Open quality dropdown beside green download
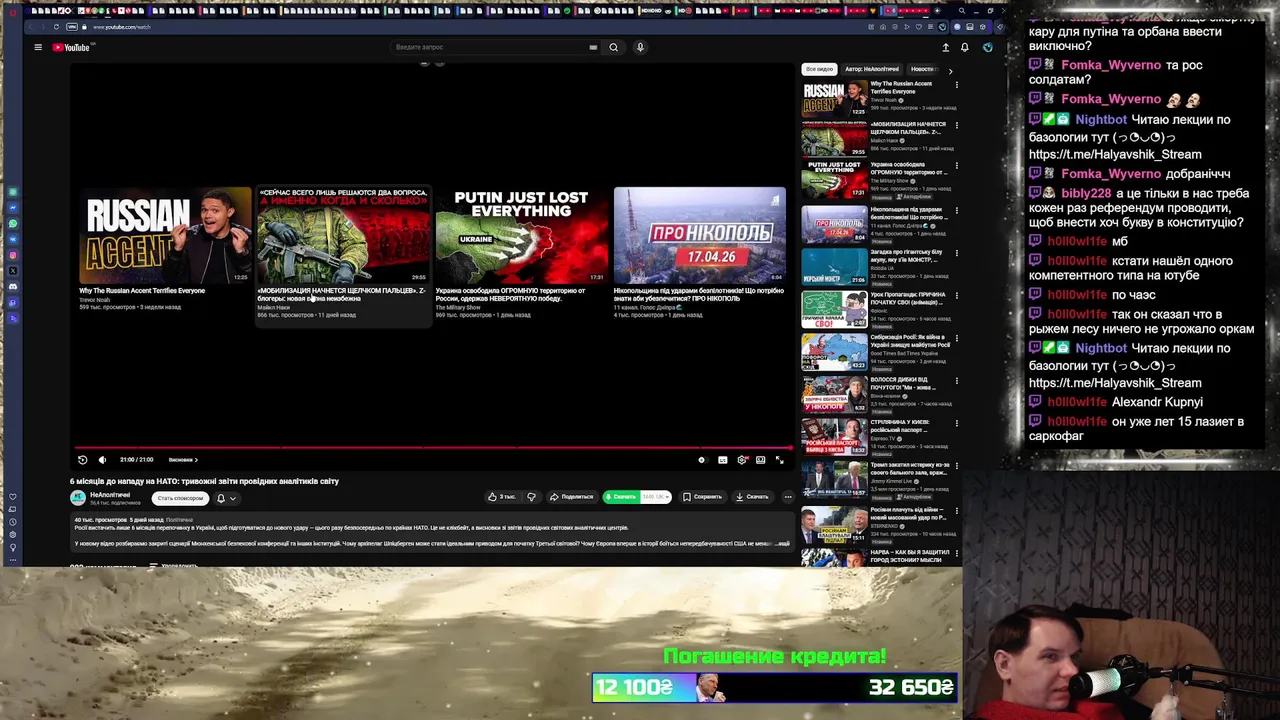Viewport: 1280px width, 720px height. point(656,497)
